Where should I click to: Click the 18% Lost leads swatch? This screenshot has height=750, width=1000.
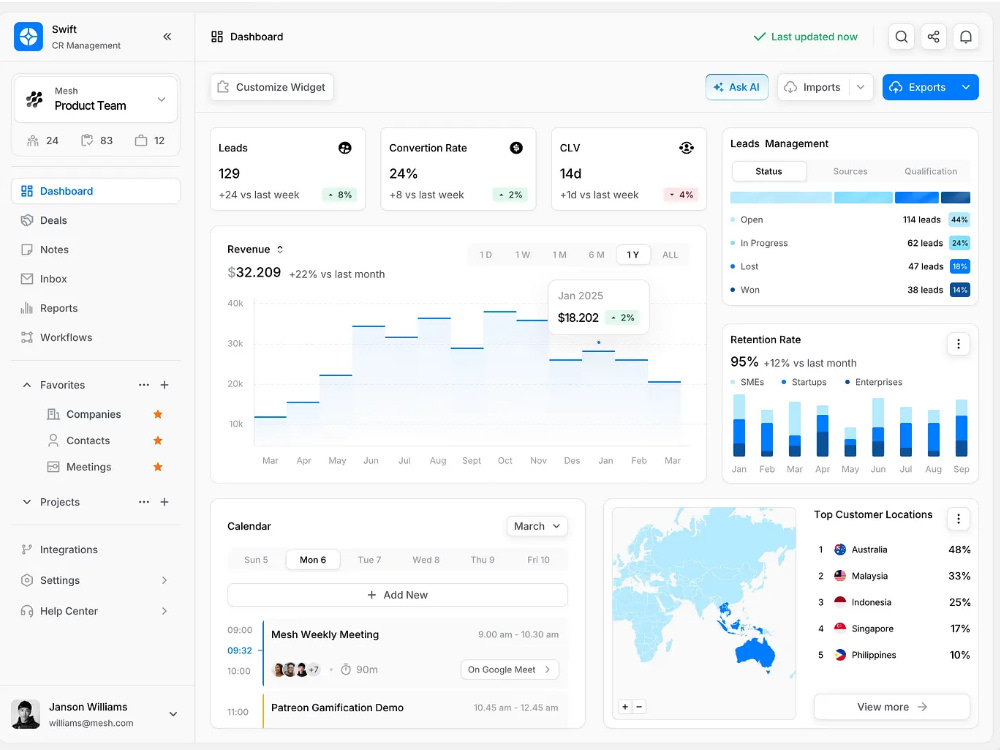click(x=959, y=267)
